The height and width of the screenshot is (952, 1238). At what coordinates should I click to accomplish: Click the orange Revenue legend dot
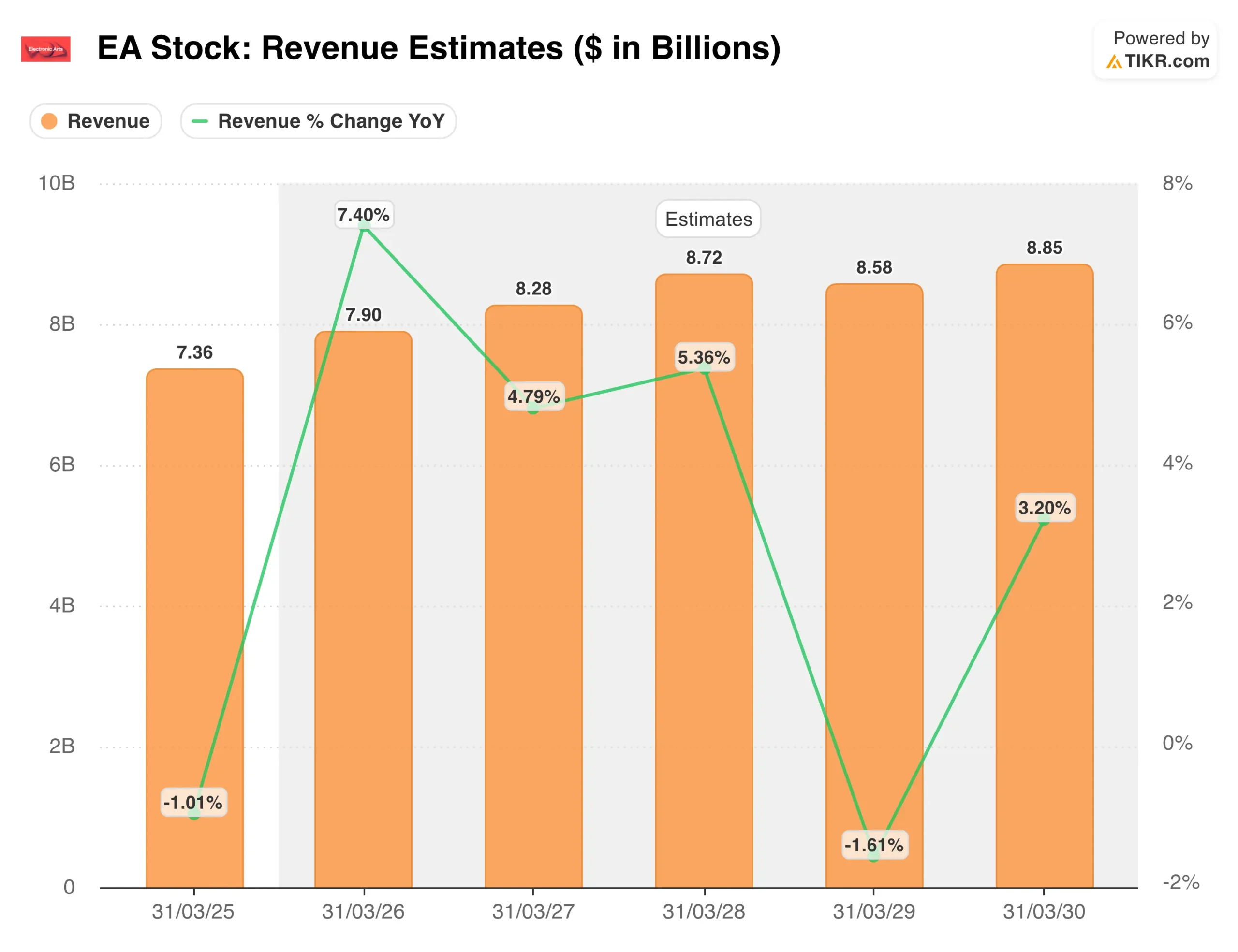click(x=49, y=121)
